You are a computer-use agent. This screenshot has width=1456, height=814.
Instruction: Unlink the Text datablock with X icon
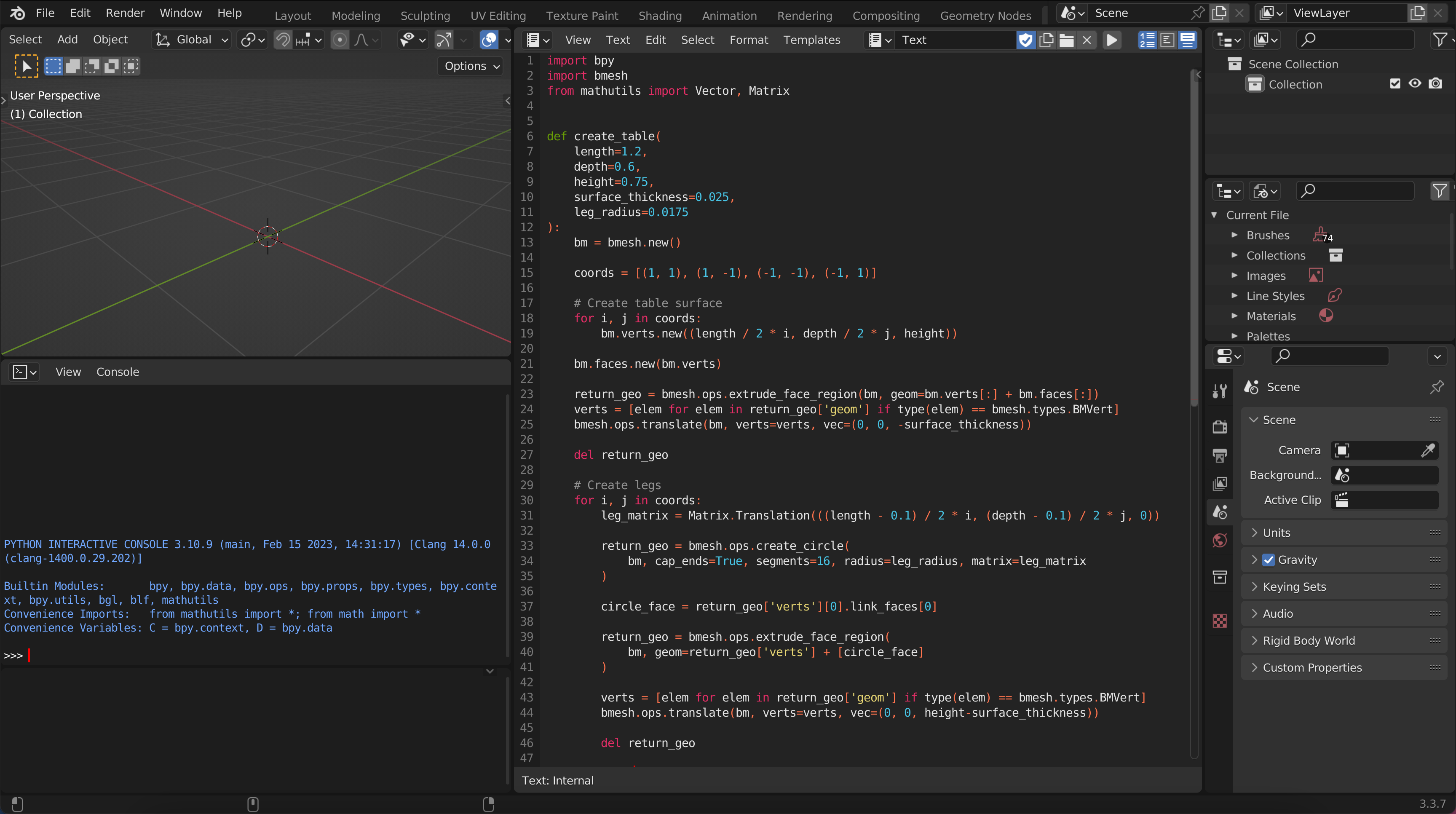tap(1087, 40)
